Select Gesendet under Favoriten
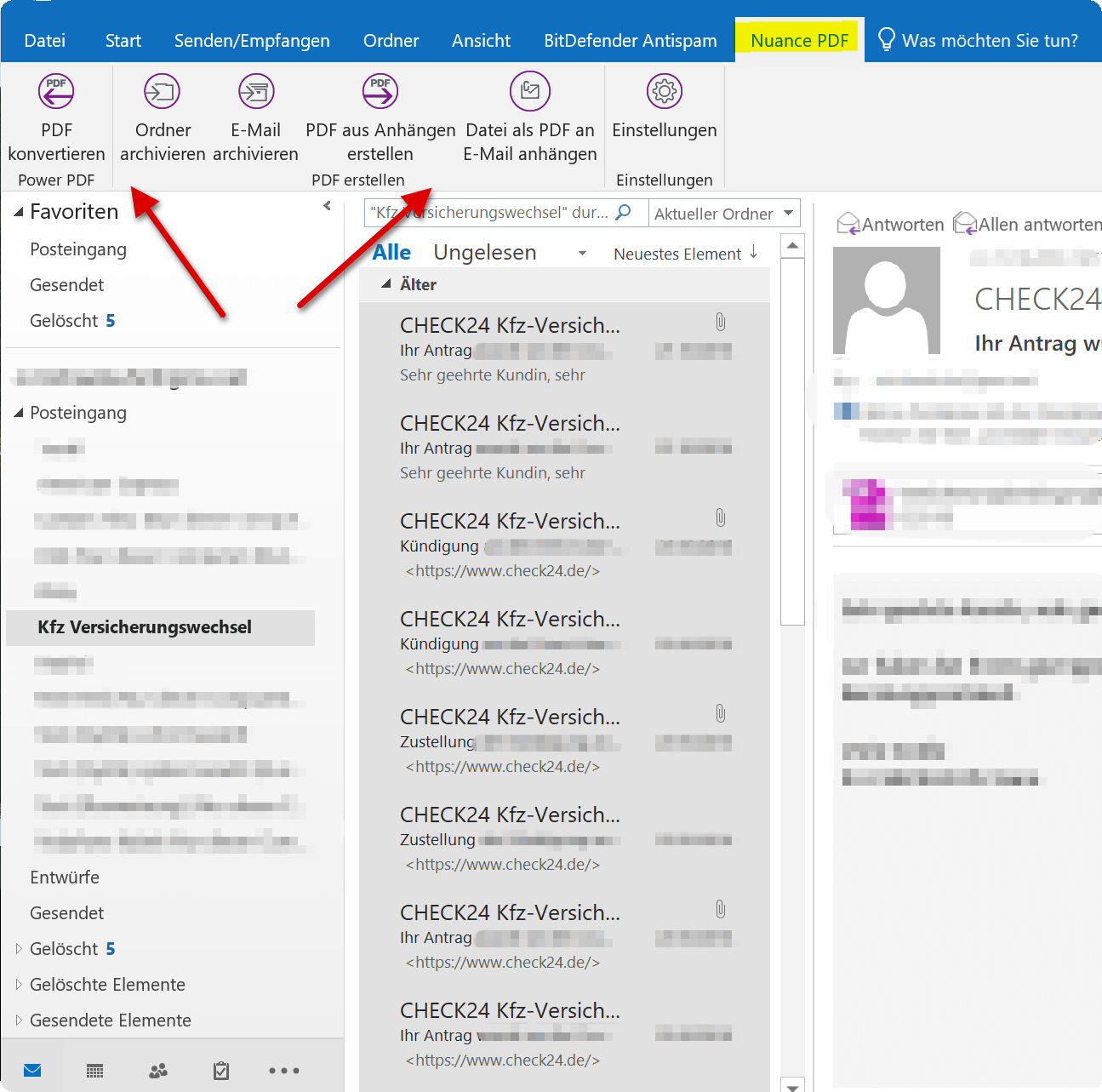This screenshot has width=1102, height=1092. pyautogui.click(x=66, y=285)
